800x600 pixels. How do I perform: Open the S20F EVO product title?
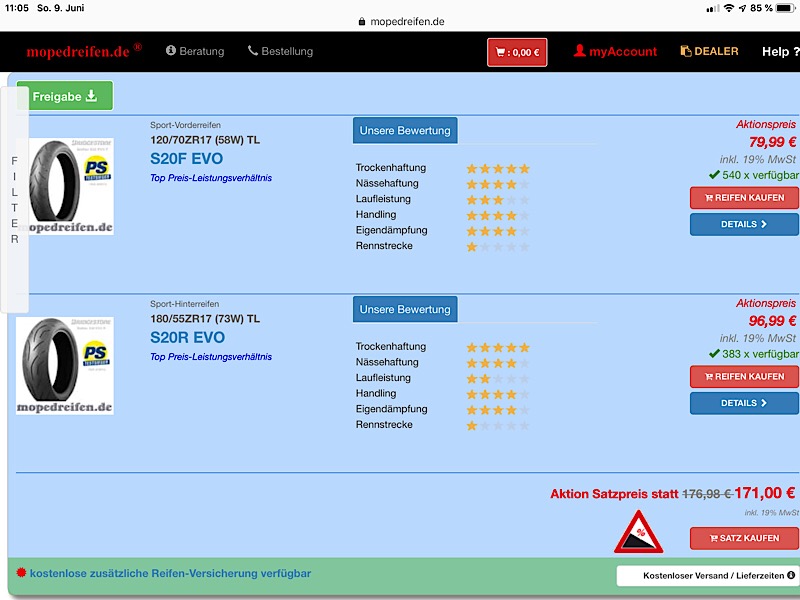pos(186,159)
